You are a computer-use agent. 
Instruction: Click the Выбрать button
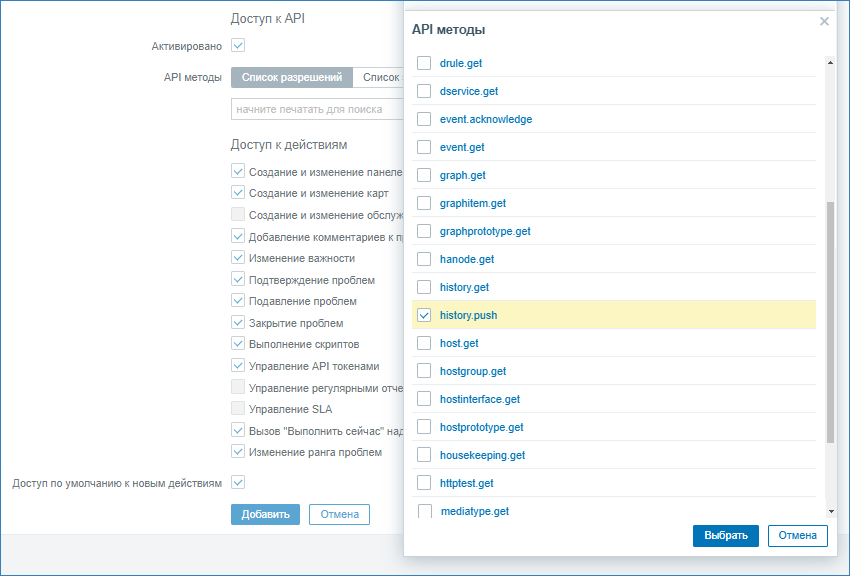tap(725, 536)
